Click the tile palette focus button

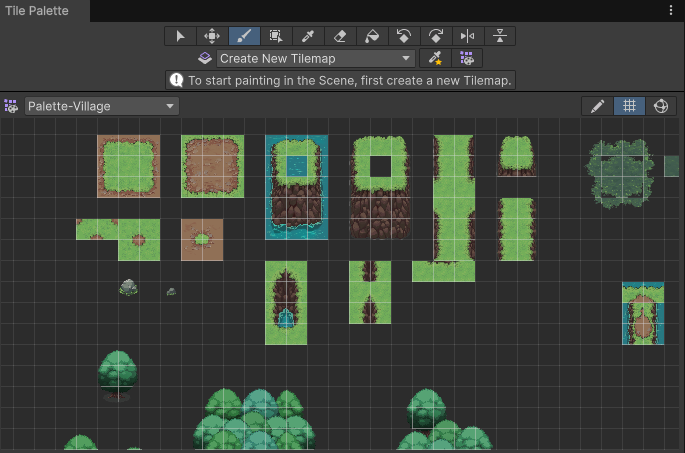coord(466,59)
